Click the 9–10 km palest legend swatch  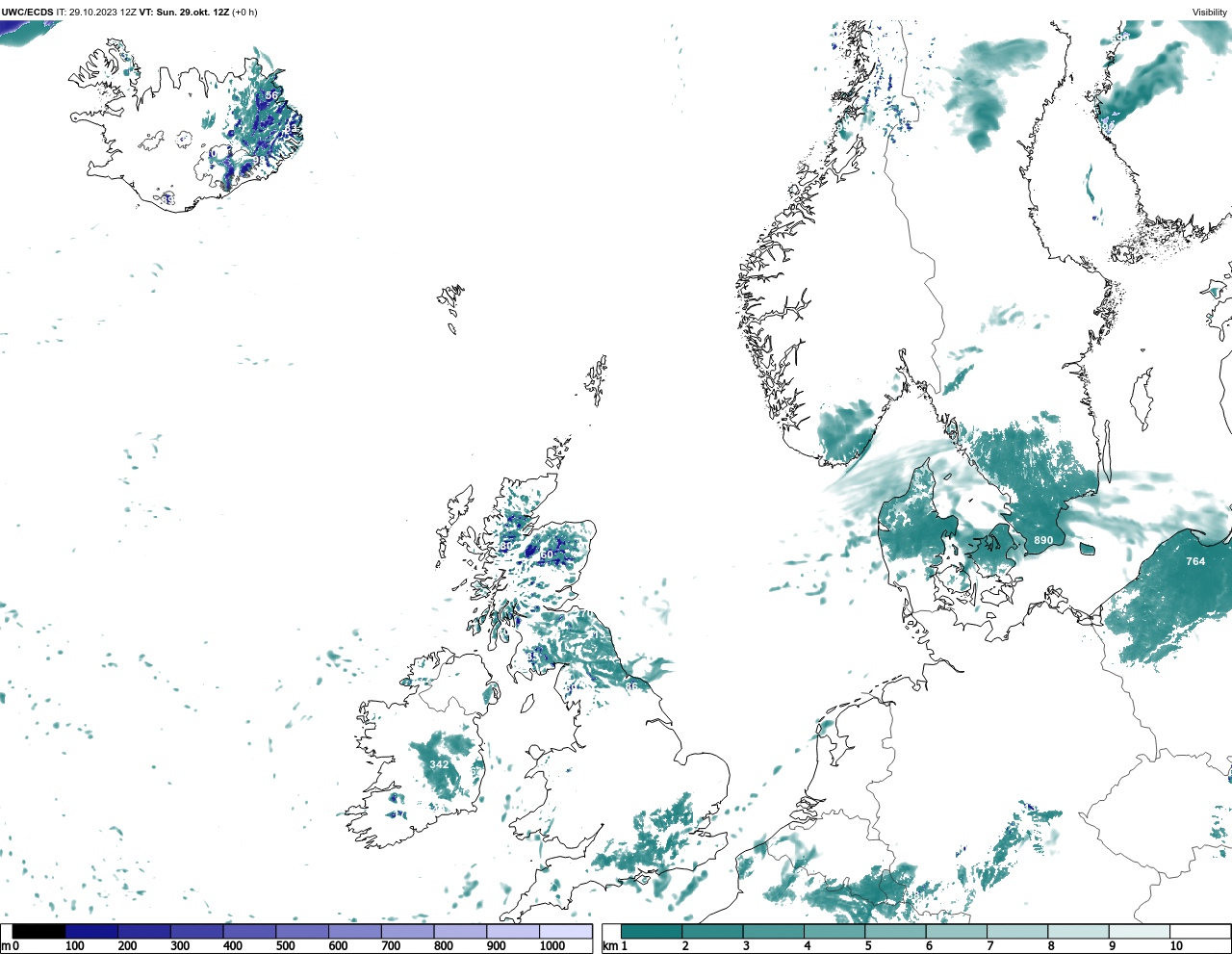1140,931
